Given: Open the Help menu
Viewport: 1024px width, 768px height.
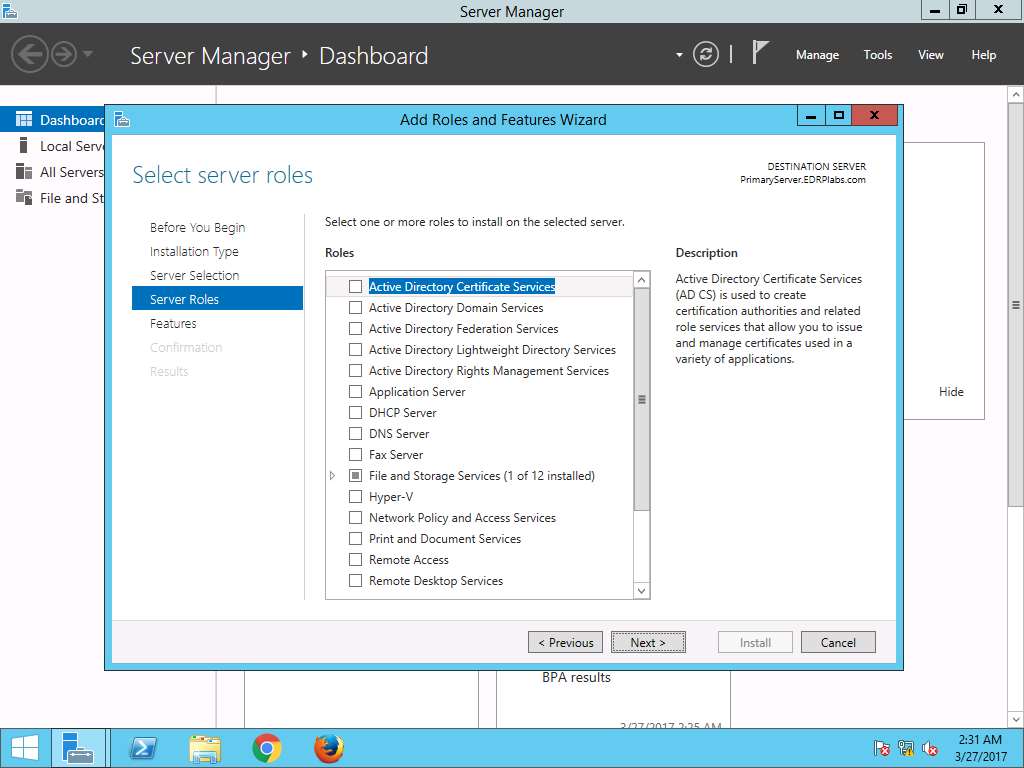Looking at the screenshot, I should click(983, 55).
